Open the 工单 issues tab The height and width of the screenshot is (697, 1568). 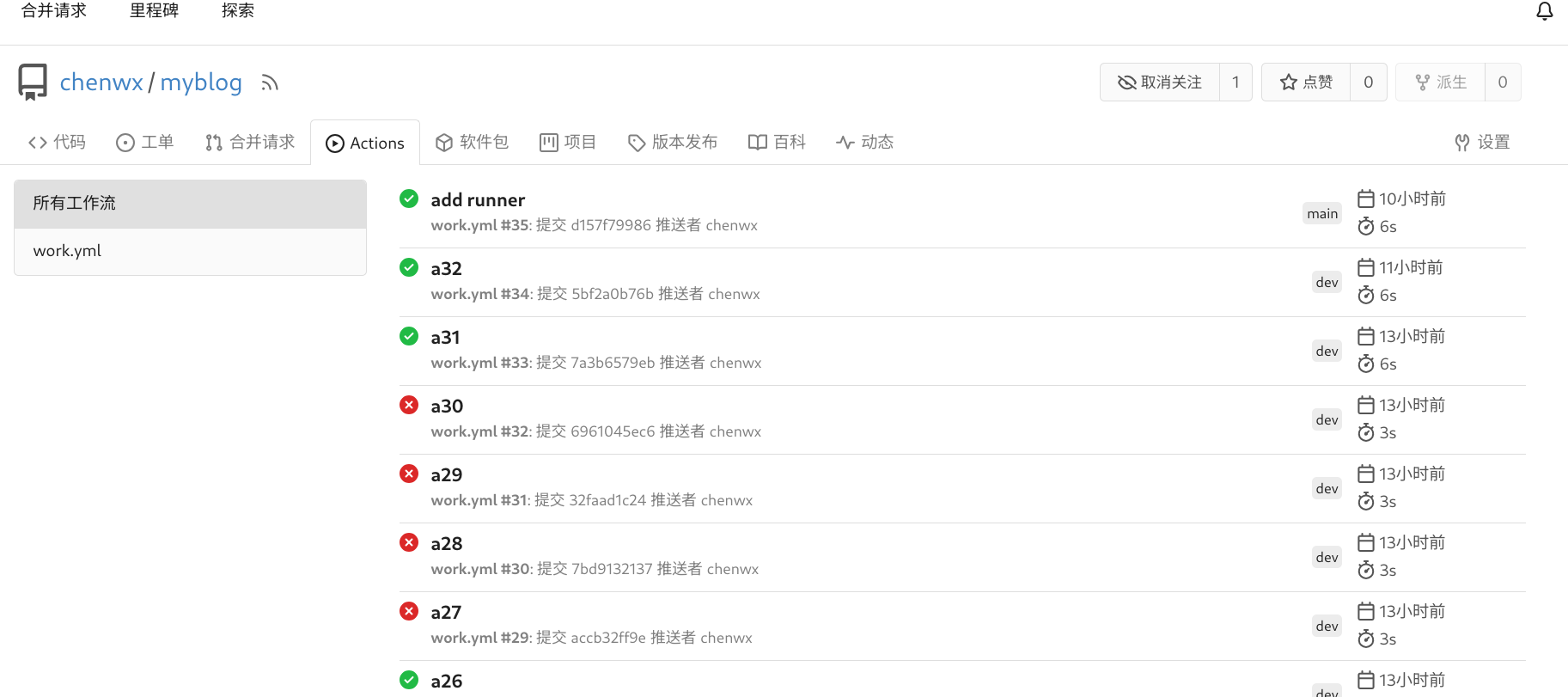145,143
